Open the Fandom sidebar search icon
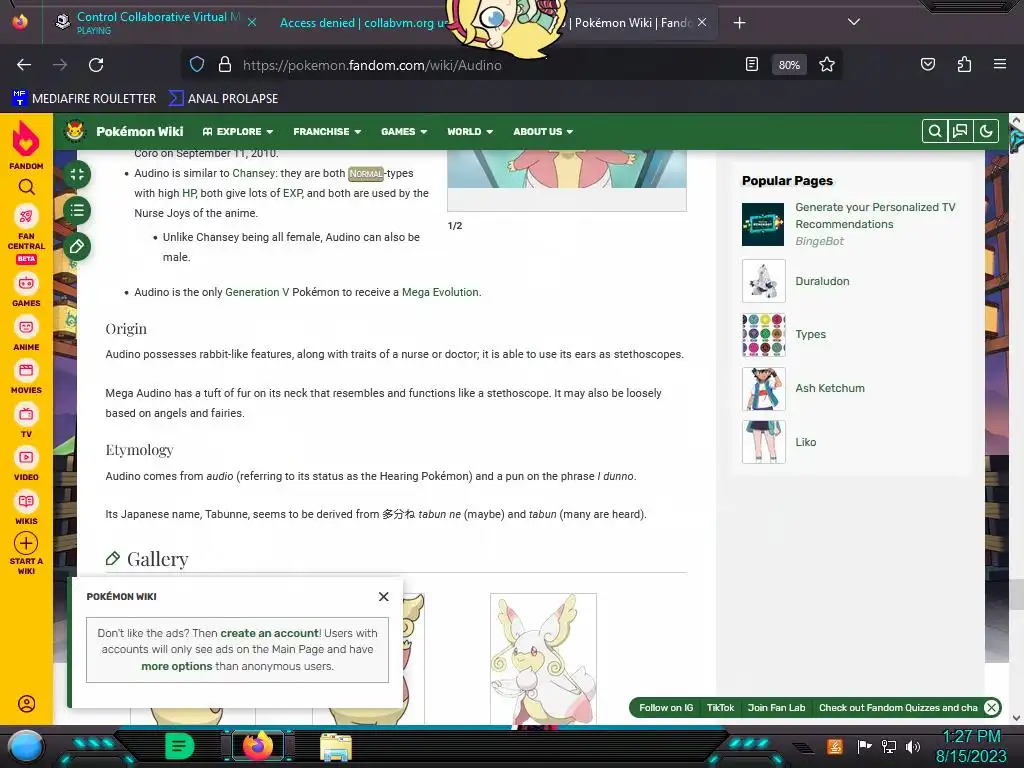The image size is (1024, 768). 26,187
